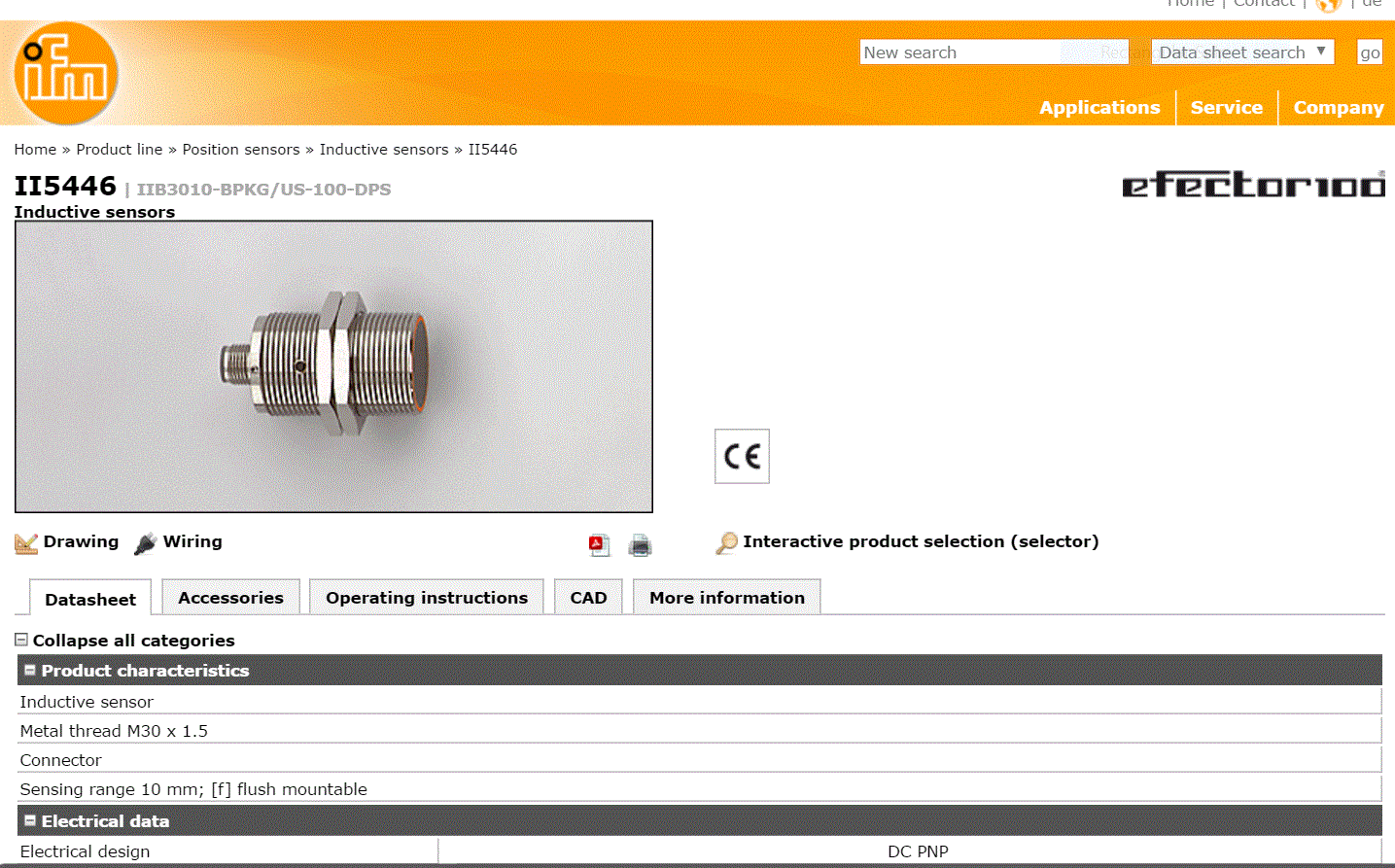Select the Datasheet tab

coord(90,599)
